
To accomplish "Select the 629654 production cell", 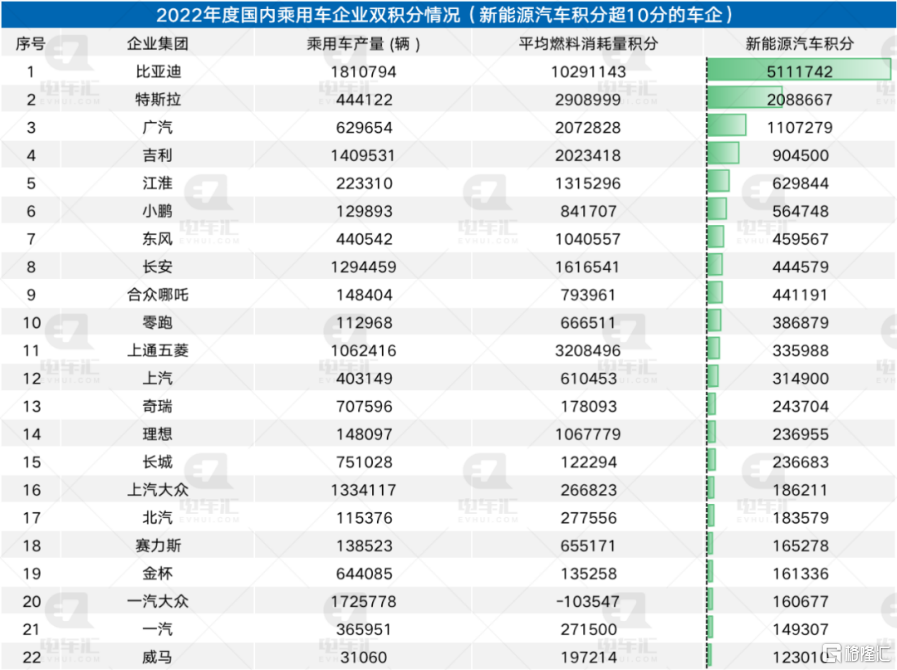I will [364, 128].
